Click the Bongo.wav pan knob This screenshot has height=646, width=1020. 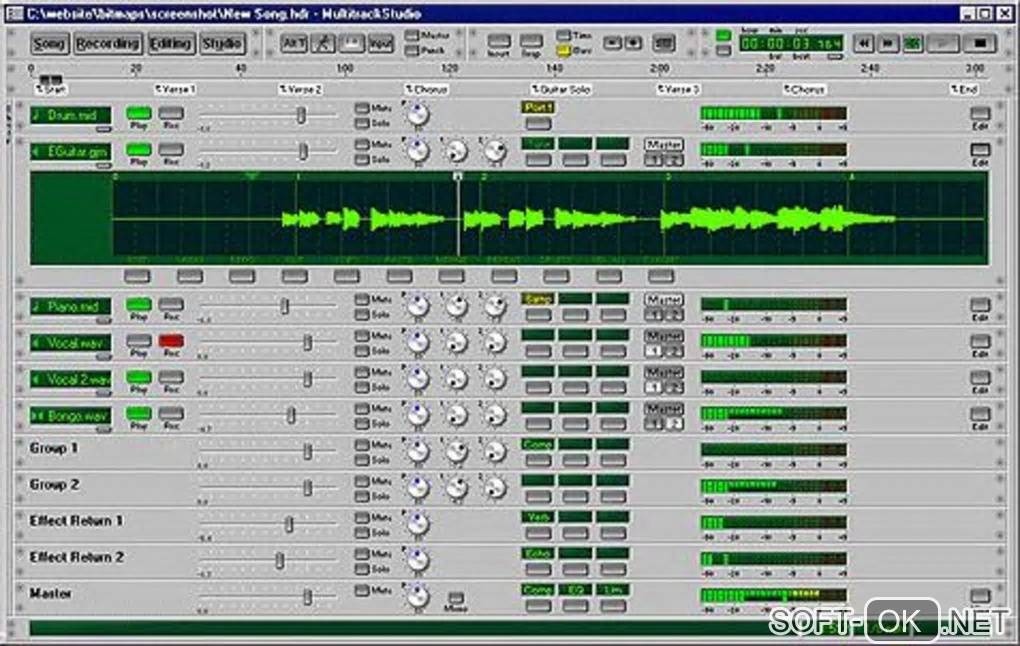click(x=417, y=415)
